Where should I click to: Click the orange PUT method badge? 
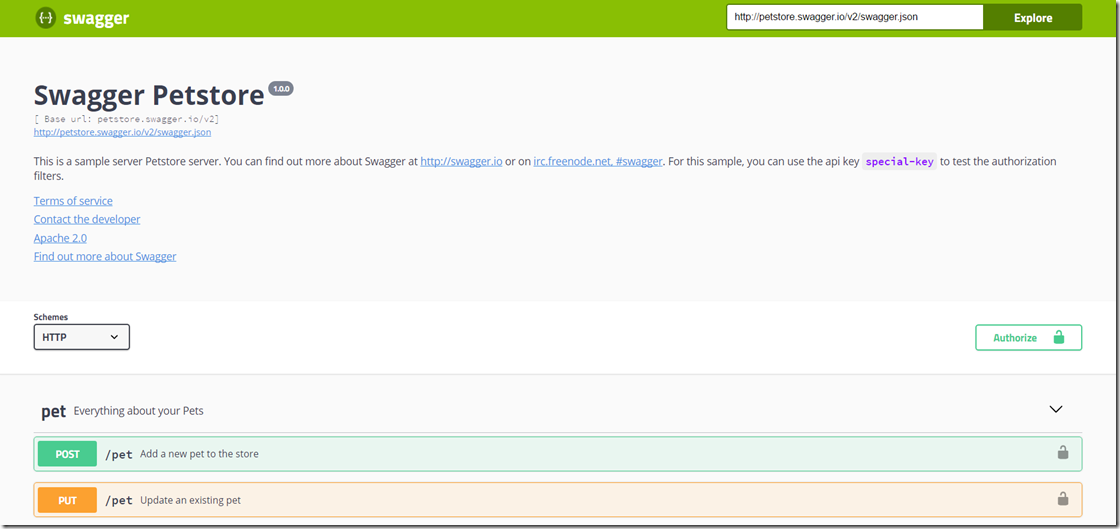[x=67, y=500]
